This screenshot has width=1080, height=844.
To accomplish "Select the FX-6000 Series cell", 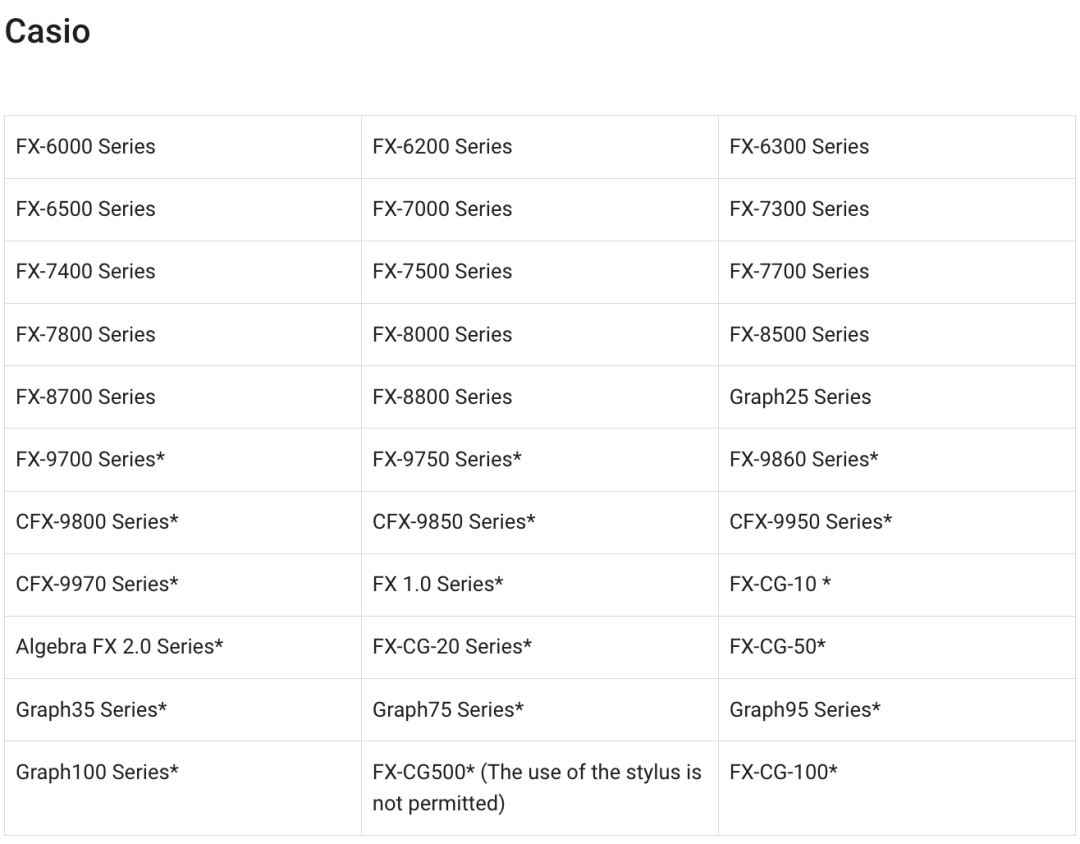I will pos(86,146).
